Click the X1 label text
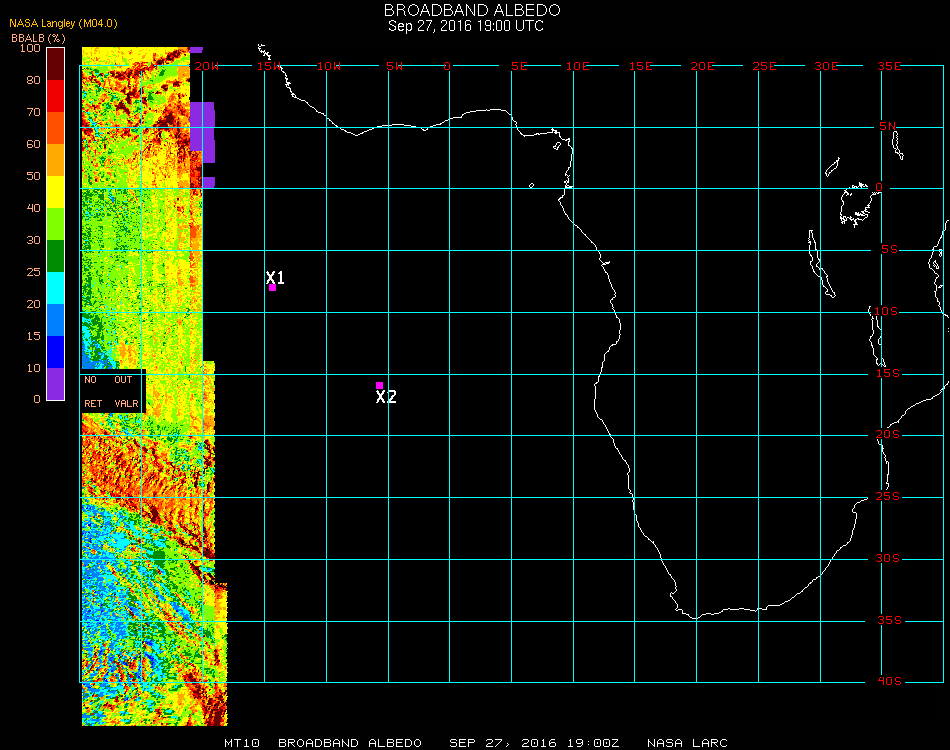950x750 pixels. 275,277
